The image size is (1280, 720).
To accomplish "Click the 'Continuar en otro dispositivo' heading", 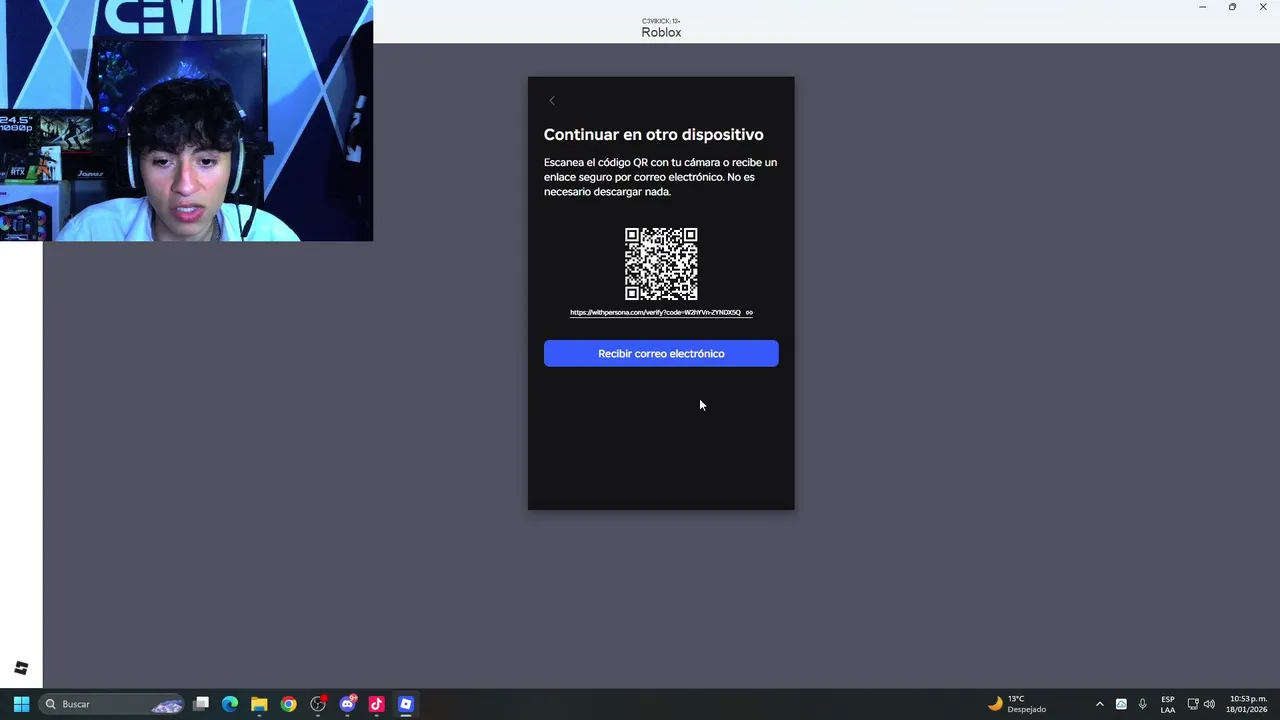I will click(653, 134).
